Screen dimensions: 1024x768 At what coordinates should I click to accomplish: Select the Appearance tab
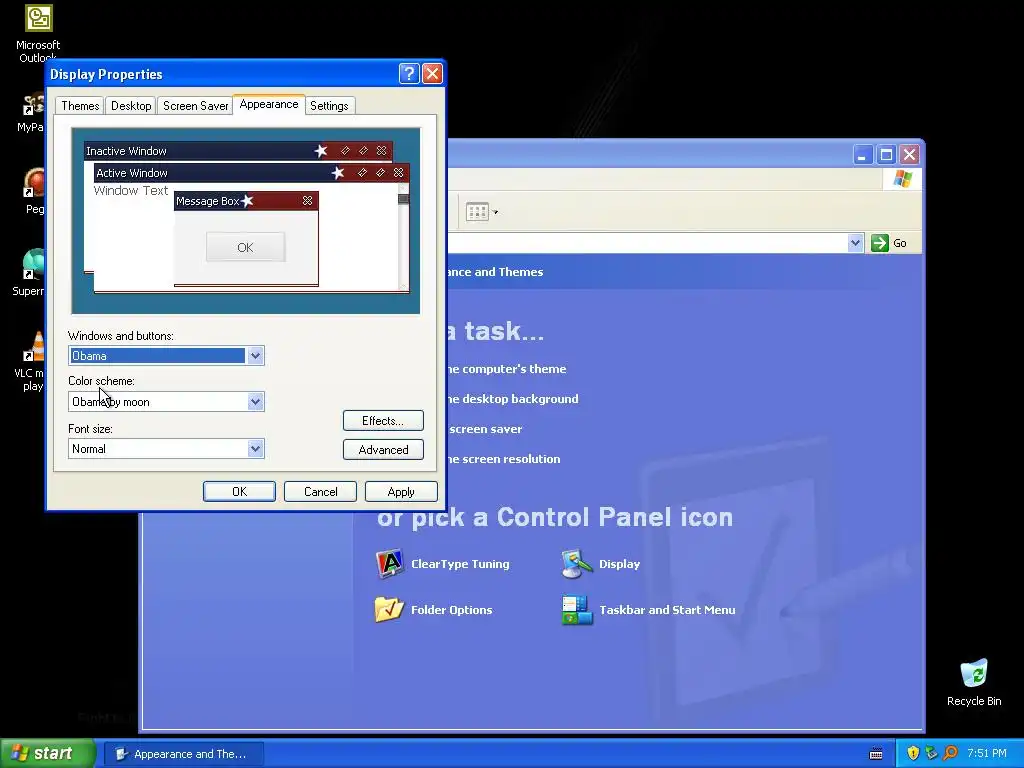[268, 104]
